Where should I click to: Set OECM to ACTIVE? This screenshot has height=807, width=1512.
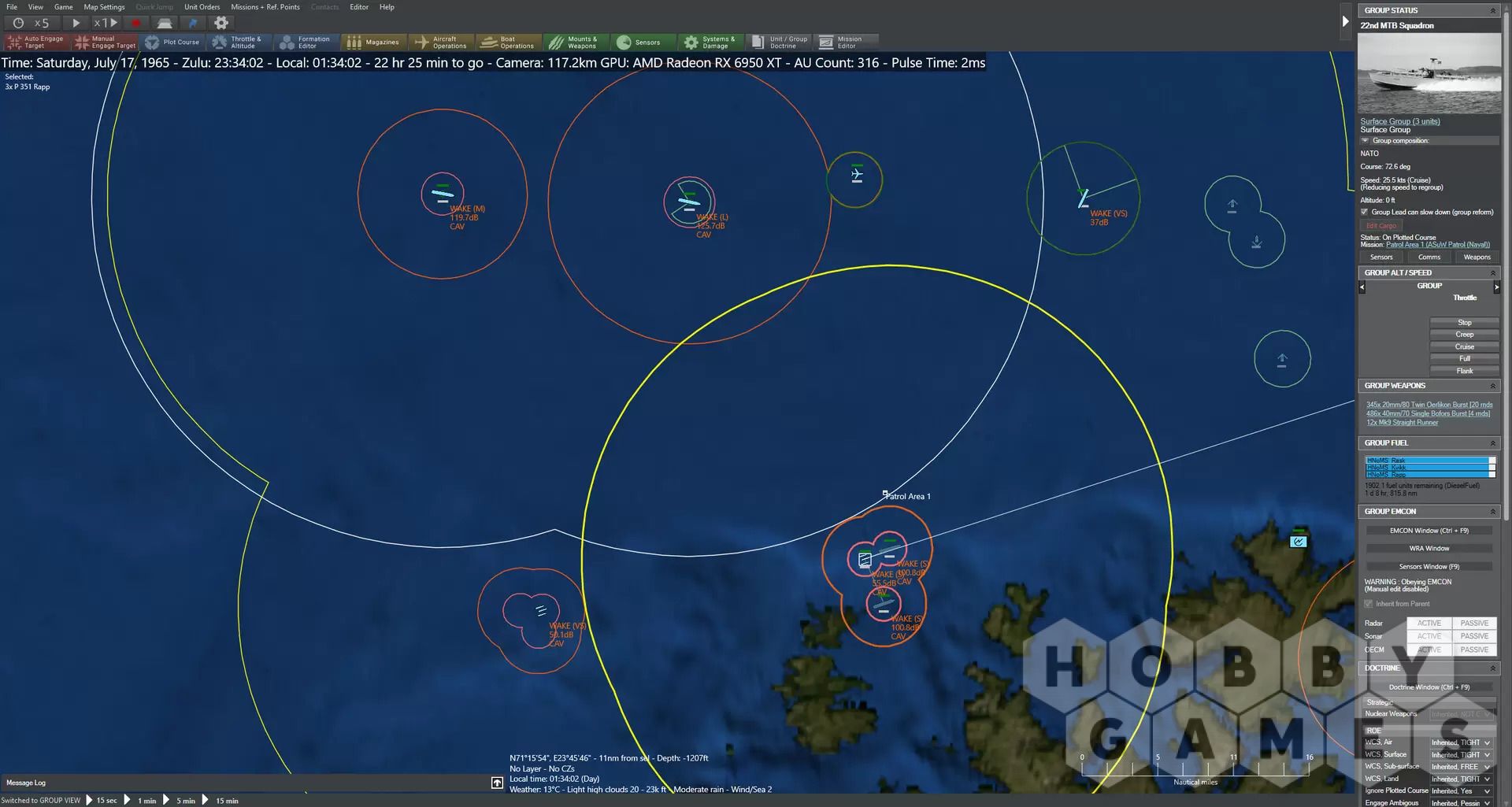point(1429,650)
